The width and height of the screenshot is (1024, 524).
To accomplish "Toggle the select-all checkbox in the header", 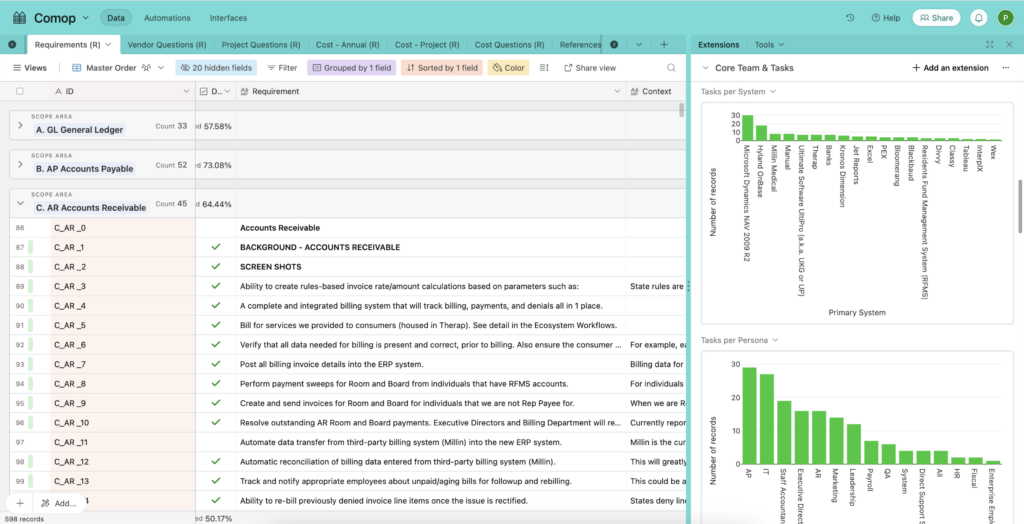I will [20, 91].
